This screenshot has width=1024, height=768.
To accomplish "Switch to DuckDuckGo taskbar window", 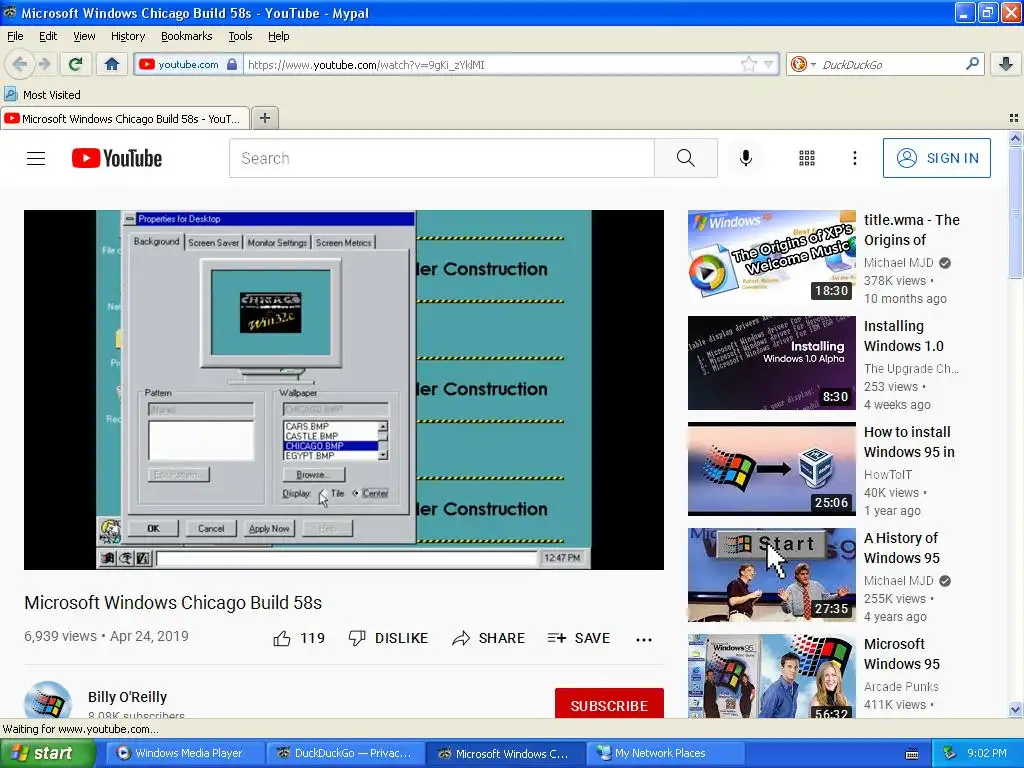I will pyautogui.click(x=345, y=753).
